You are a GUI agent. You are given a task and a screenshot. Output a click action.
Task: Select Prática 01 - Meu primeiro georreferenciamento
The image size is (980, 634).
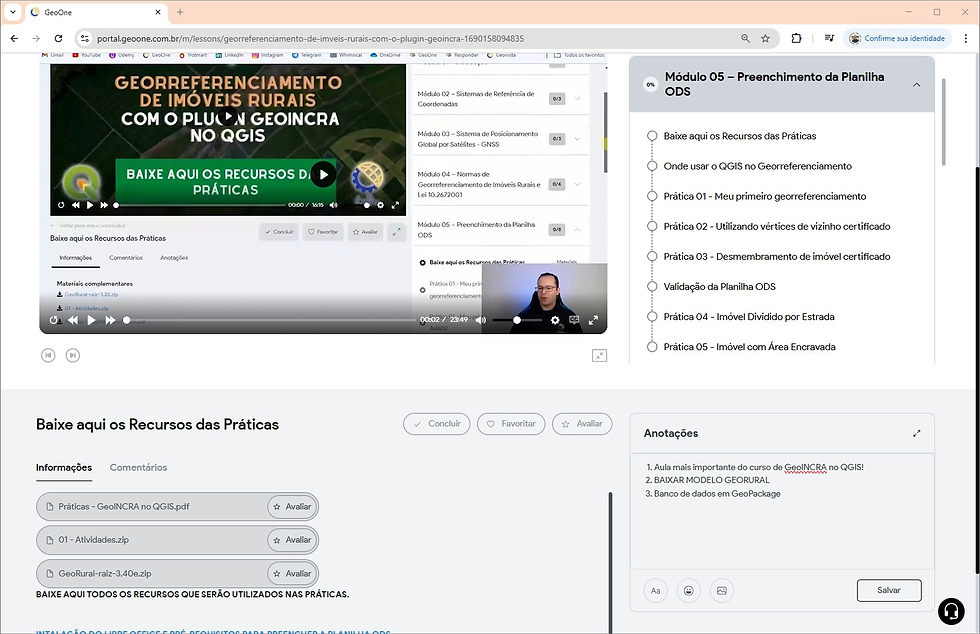764,196
